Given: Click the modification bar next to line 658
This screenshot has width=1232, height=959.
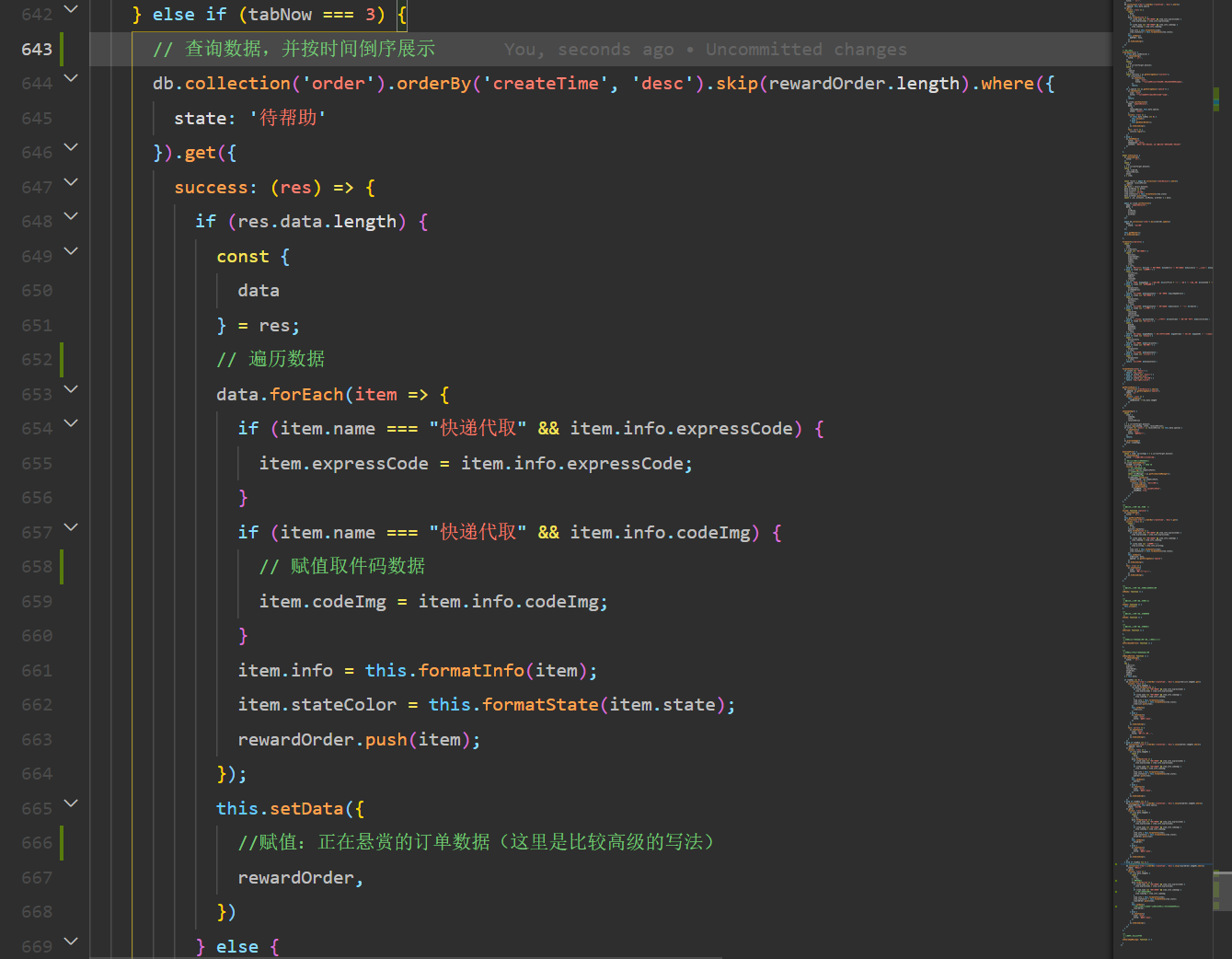Looking at the screenshot, I should pos(61,566).
